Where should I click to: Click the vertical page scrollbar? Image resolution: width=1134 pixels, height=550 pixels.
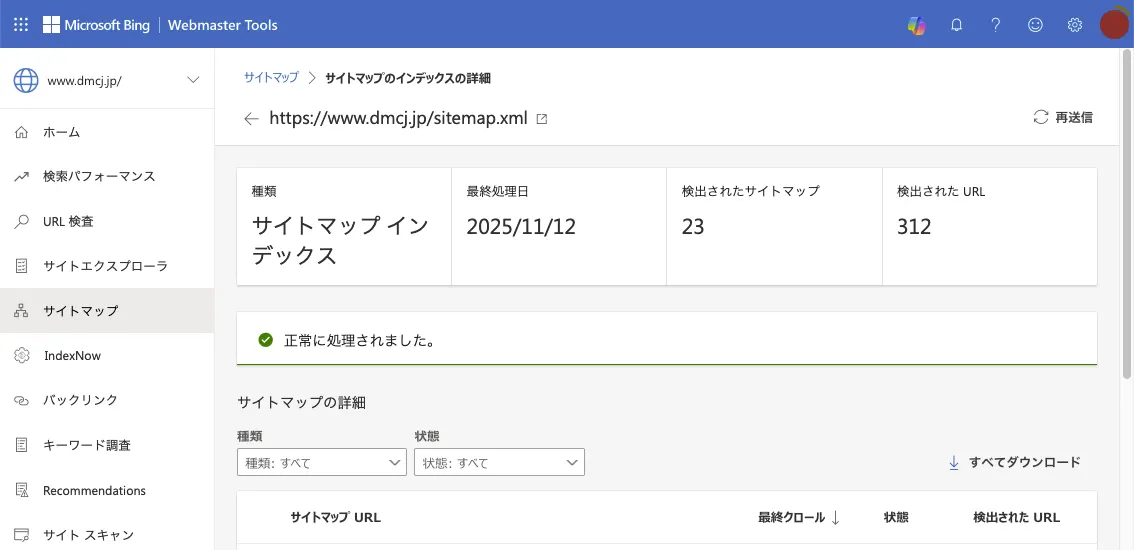(1127, 213)
